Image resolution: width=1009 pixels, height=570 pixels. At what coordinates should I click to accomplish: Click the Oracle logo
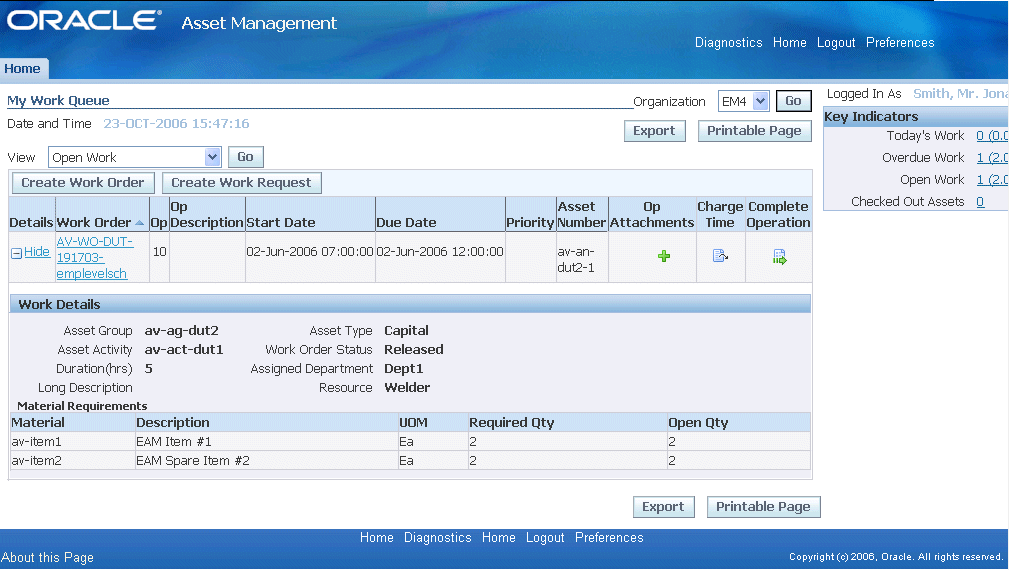click(x=84, y=20)
